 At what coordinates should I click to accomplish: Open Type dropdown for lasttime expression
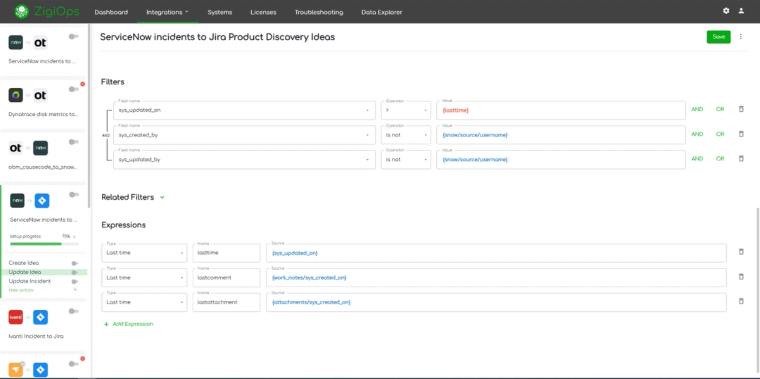coord(144,253)
